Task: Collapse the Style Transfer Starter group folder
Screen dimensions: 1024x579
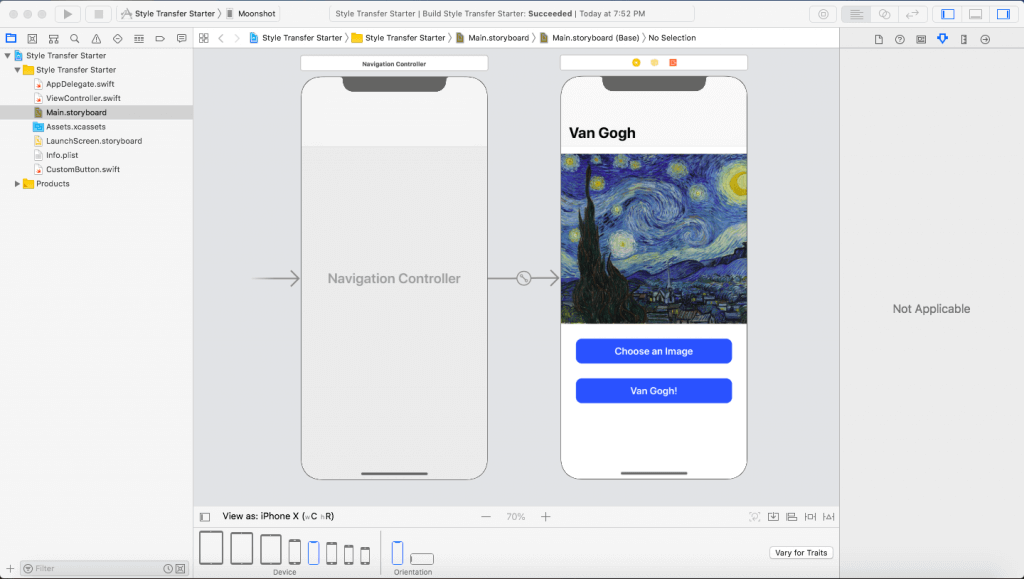Action: tap(18, 70)
